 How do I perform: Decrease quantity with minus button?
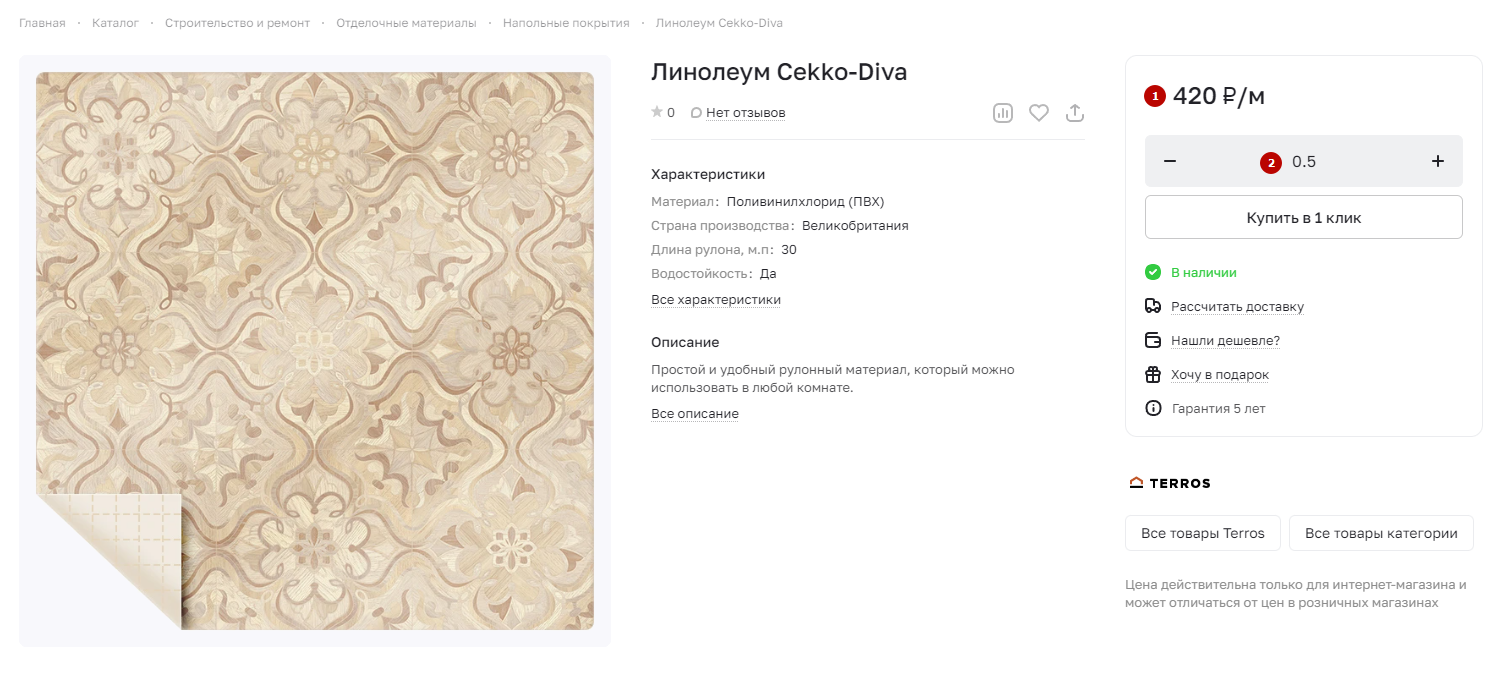click(x=1170, y=161)
